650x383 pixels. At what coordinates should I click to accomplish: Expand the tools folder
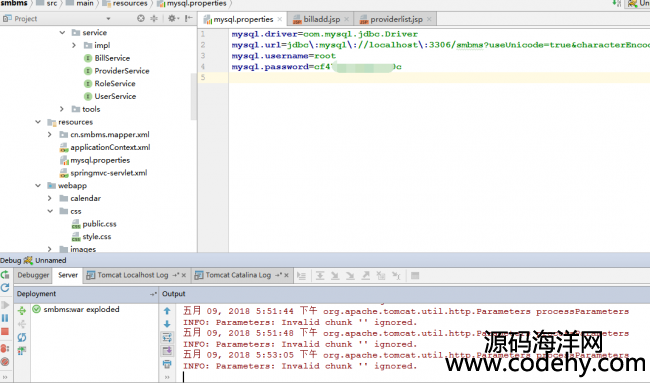tap(62, 109)
